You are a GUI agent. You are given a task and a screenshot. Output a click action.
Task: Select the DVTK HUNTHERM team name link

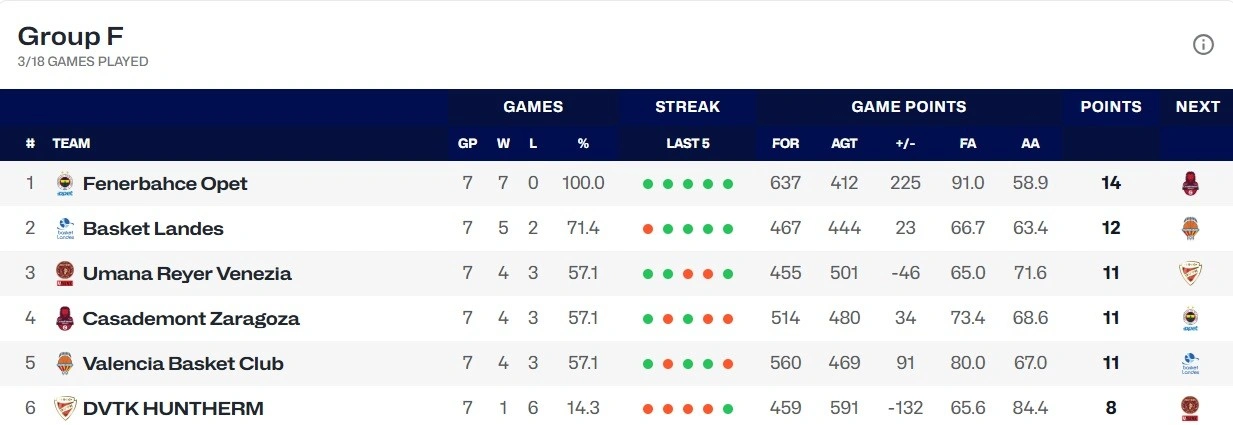coord(173,408)
